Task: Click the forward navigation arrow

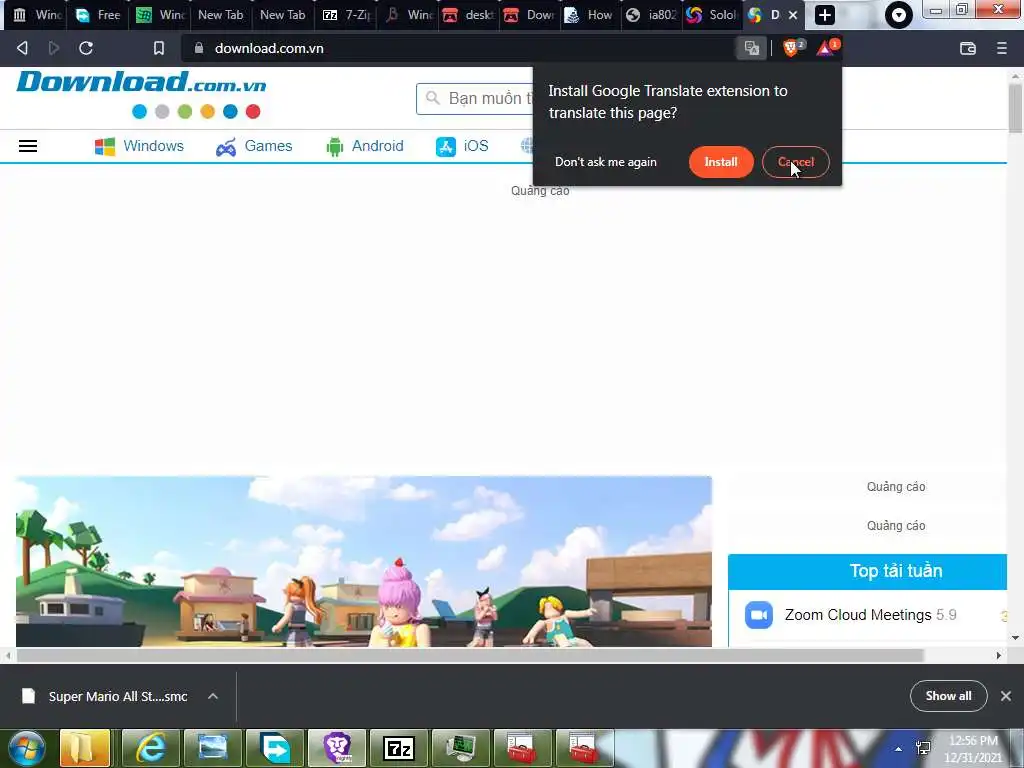Action: [x=54, y=48]
